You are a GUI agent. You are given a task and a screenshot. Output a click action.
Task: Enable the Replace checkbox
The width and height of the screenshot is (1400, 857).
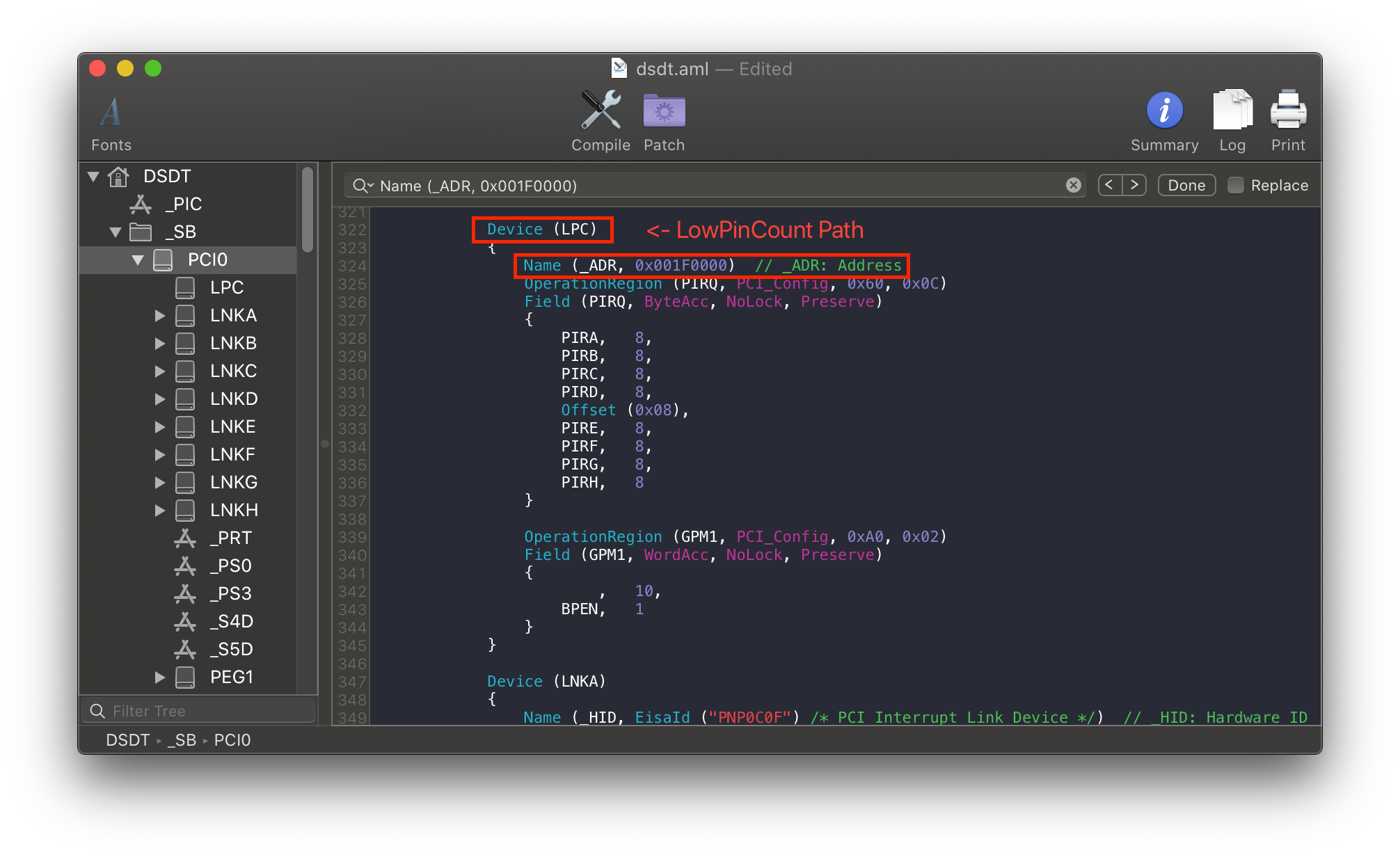(1236, 185)
